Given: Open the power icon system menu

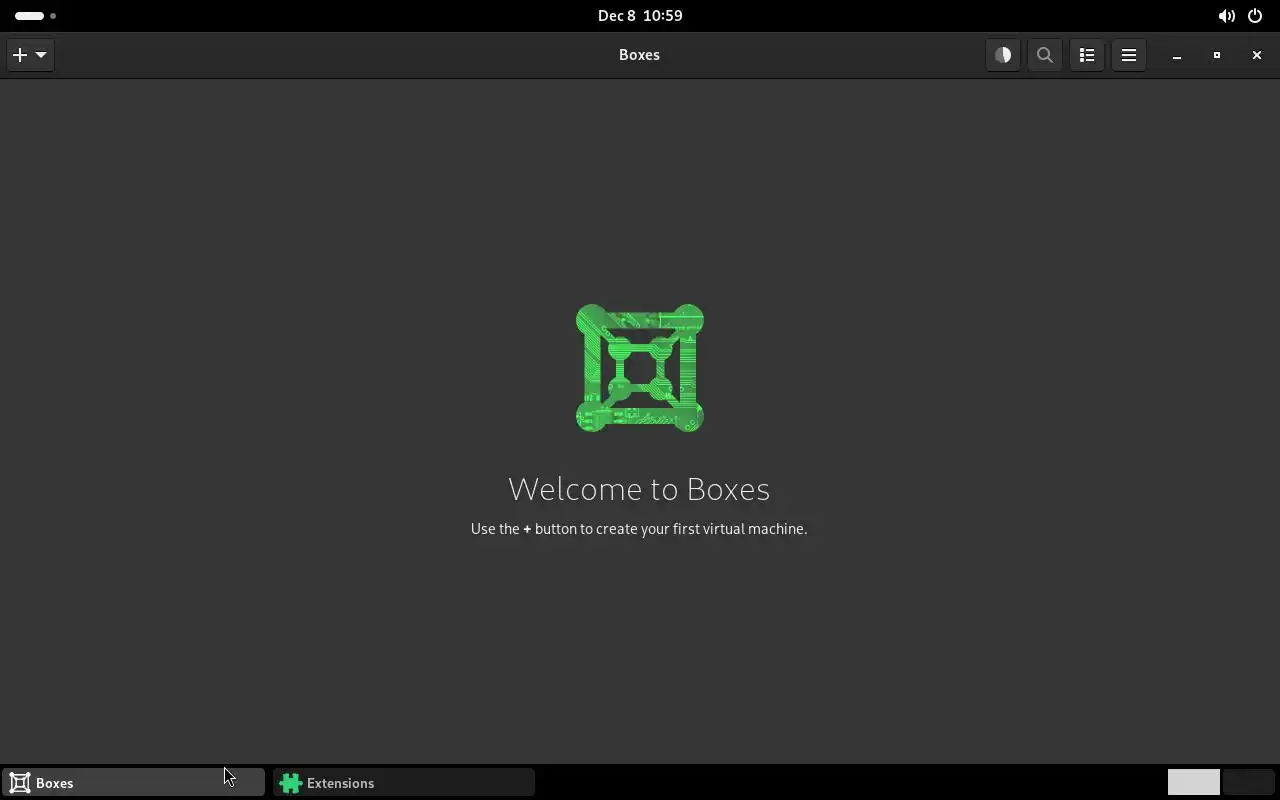Looking at the screenshot, I should coord(1255,16).
